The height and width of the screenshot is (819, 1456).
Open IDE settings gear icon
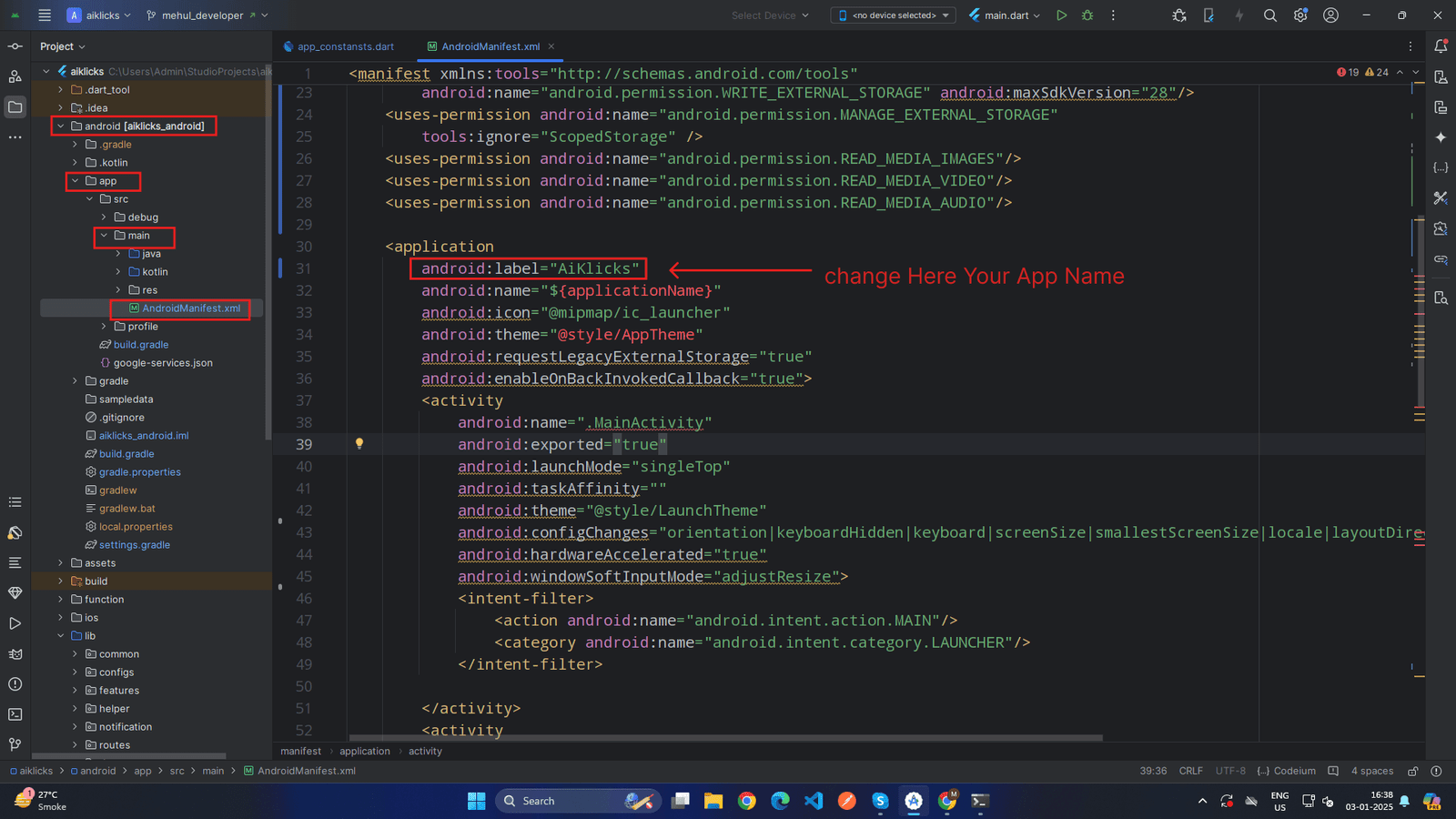[x=1300, y=15]
